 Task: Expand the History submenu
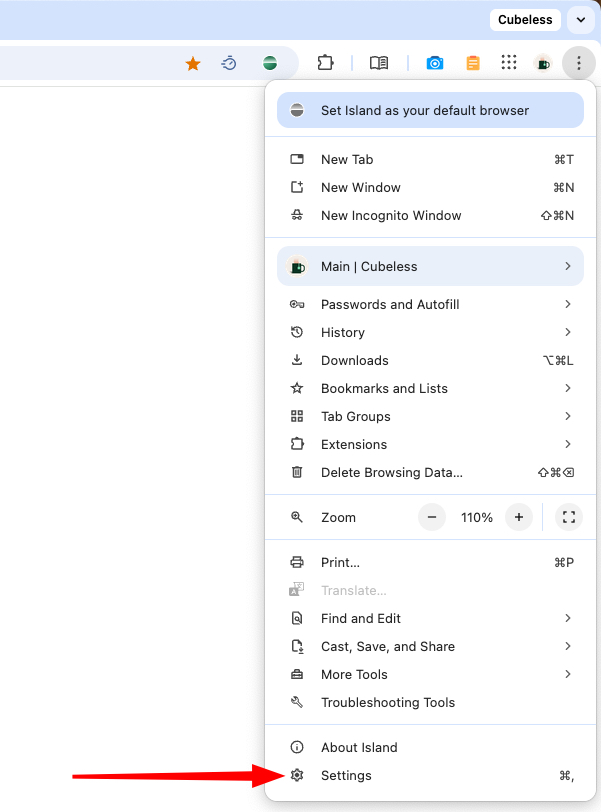(x=430, y=332)
